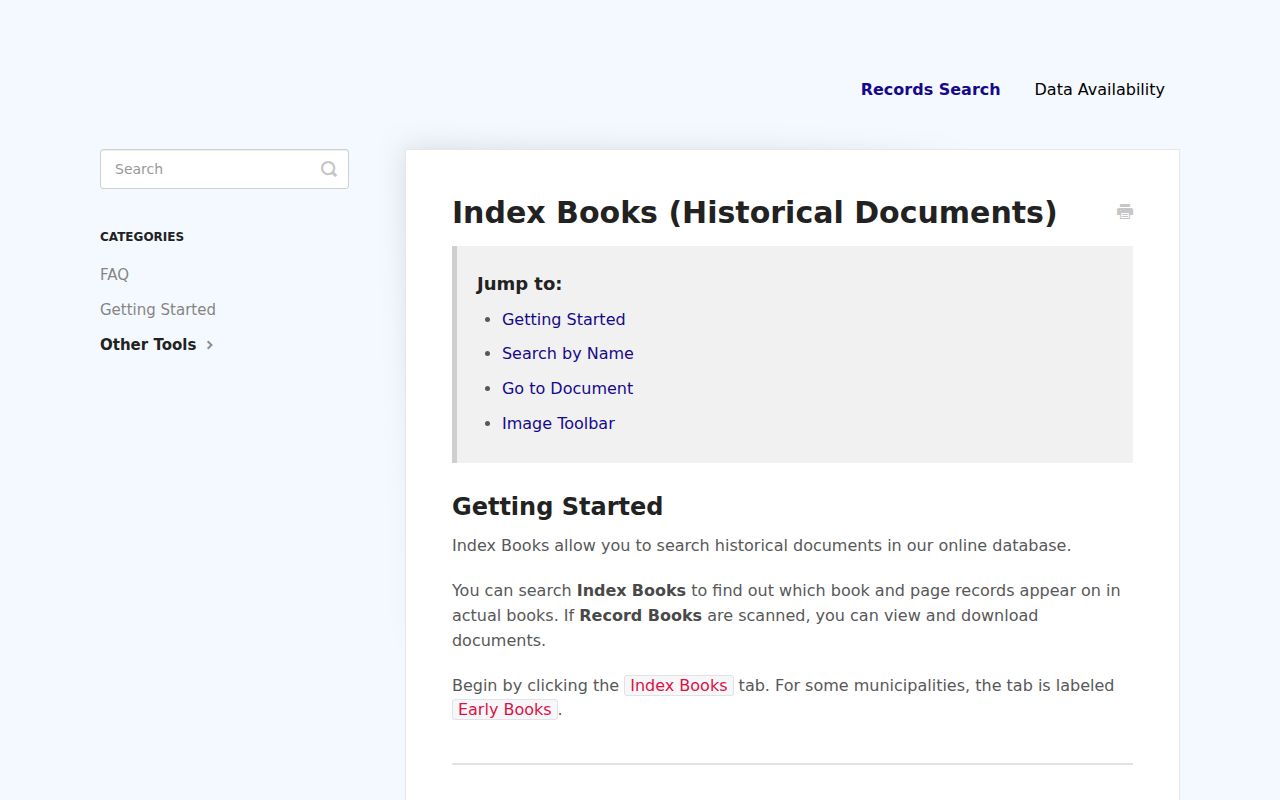Jump to Image Toolbar section
The width and height of the screenshot is (1280, 800).
click(x=558, y=423)
